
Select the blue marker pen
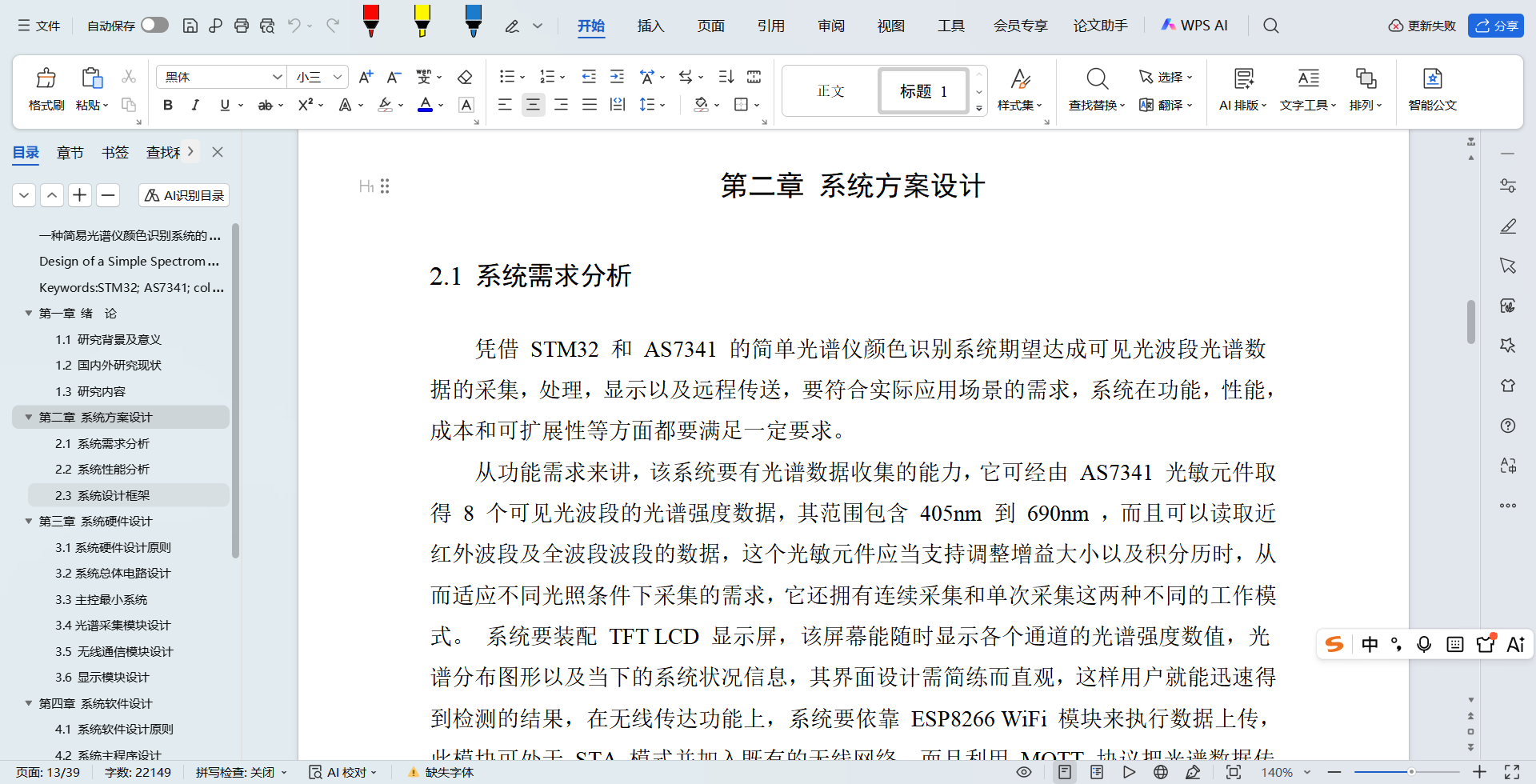pyautogui.click(x=473, y=21)
